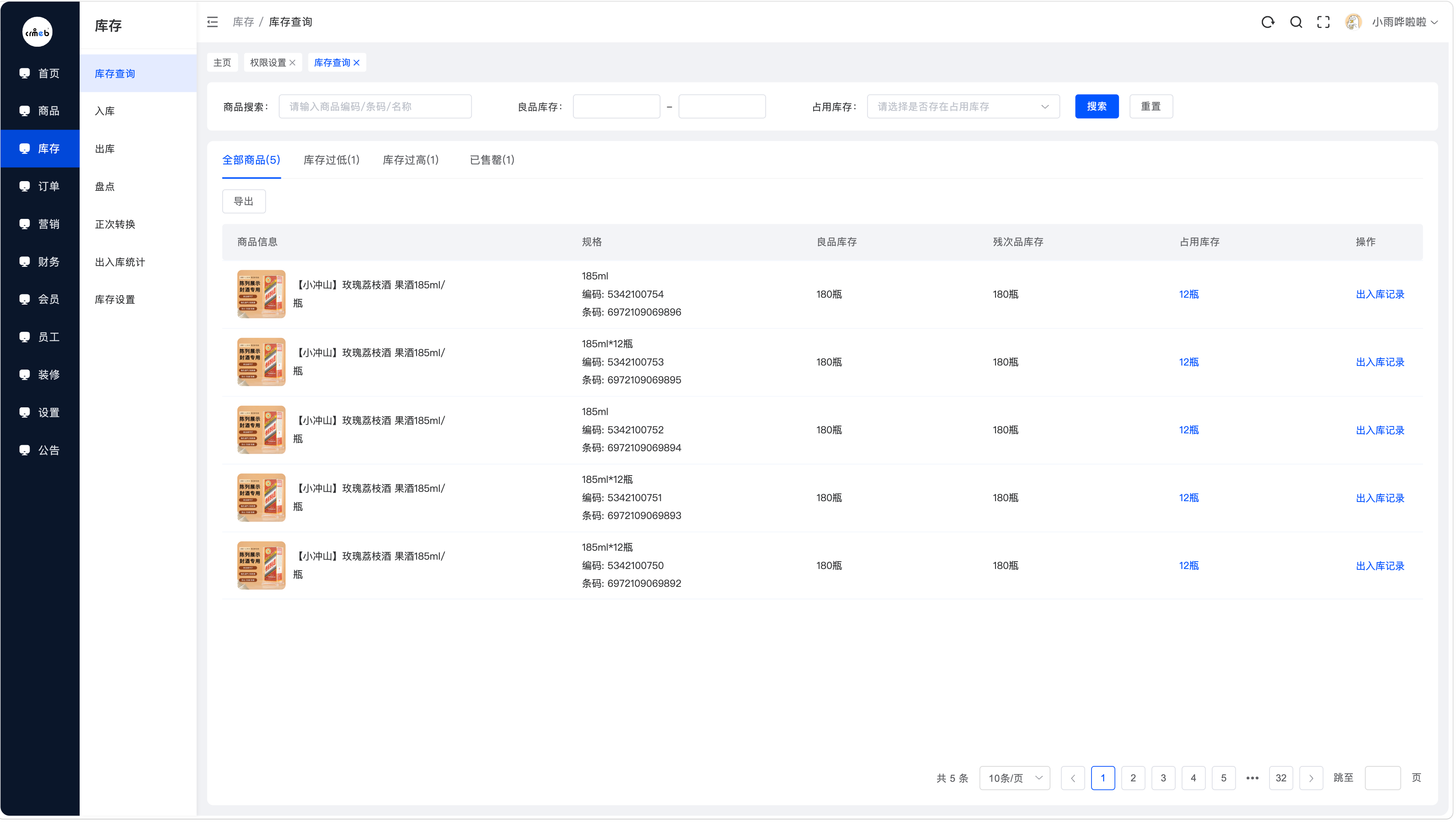Click the refresh icon in the top bar
Screen dimensions: 1456x822
pyautogui.click(x=1268, y=22)
